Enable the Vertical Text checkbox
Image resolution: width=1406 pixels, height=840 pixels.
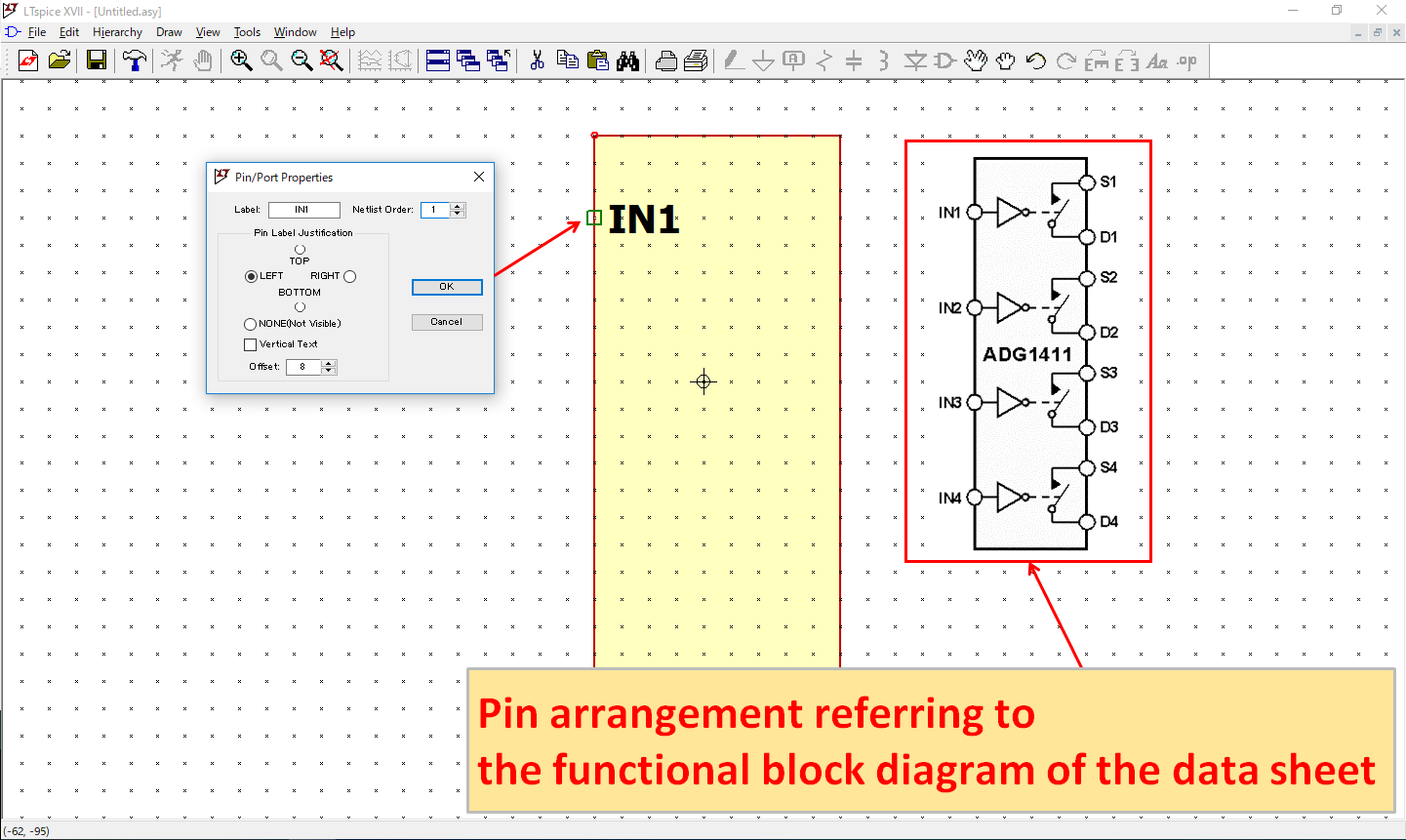tap(250, 343)
